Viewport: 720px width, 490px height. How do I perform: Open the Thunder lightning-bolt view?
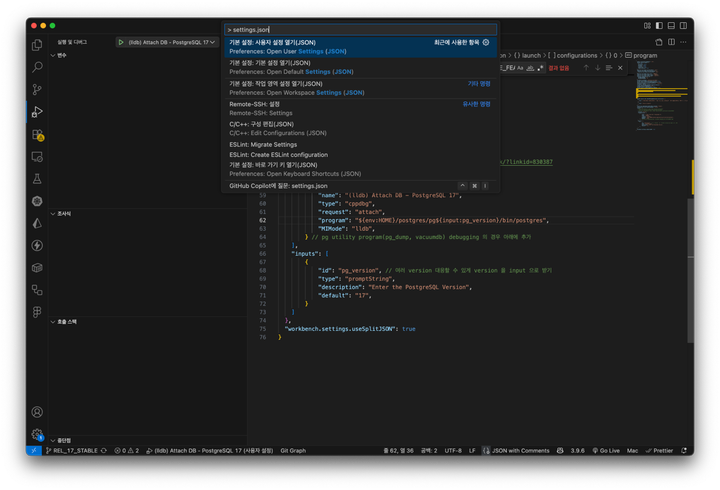coord(37,246)
